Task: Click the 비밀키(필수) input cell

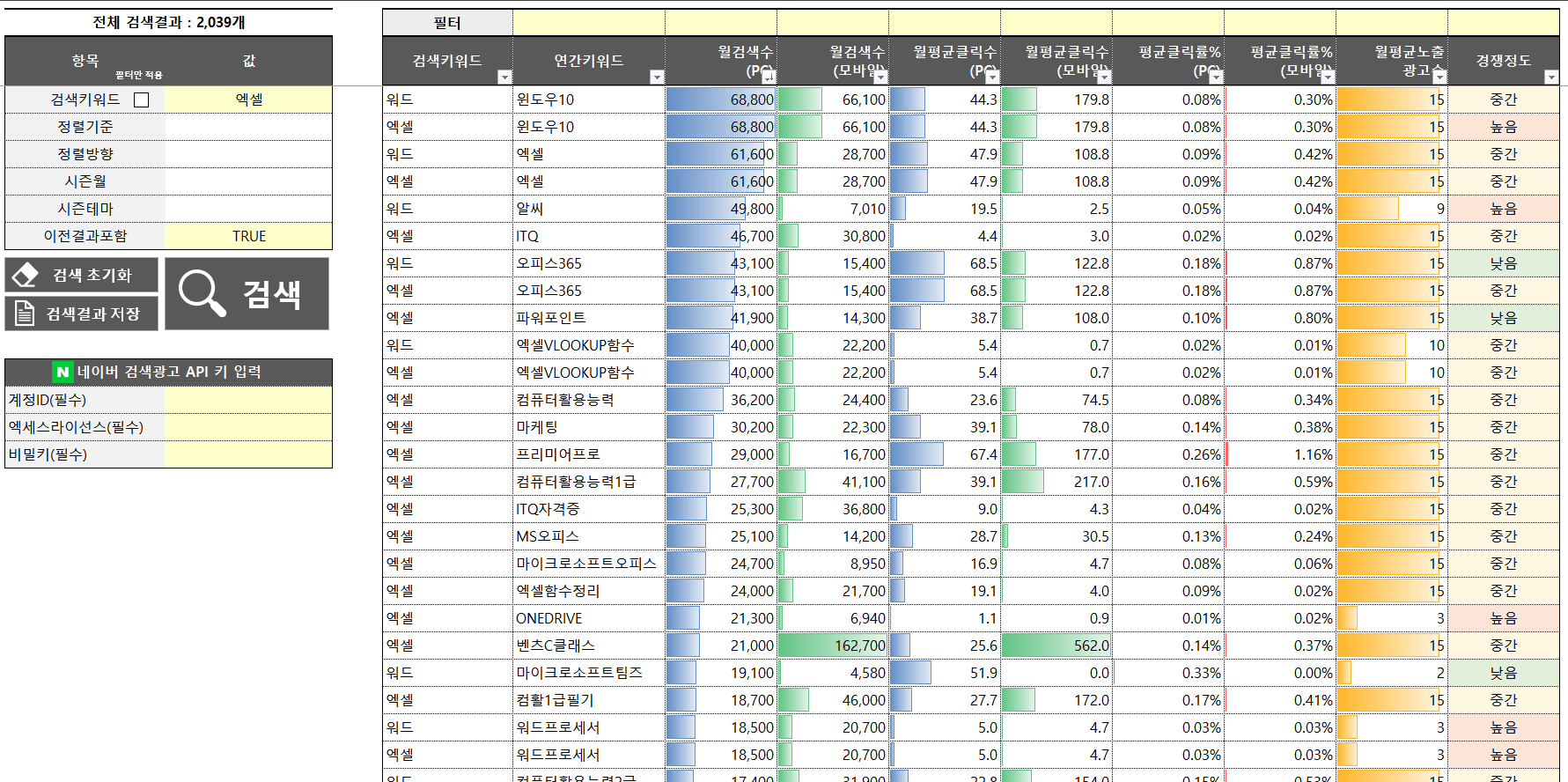Action: point(249,454)
